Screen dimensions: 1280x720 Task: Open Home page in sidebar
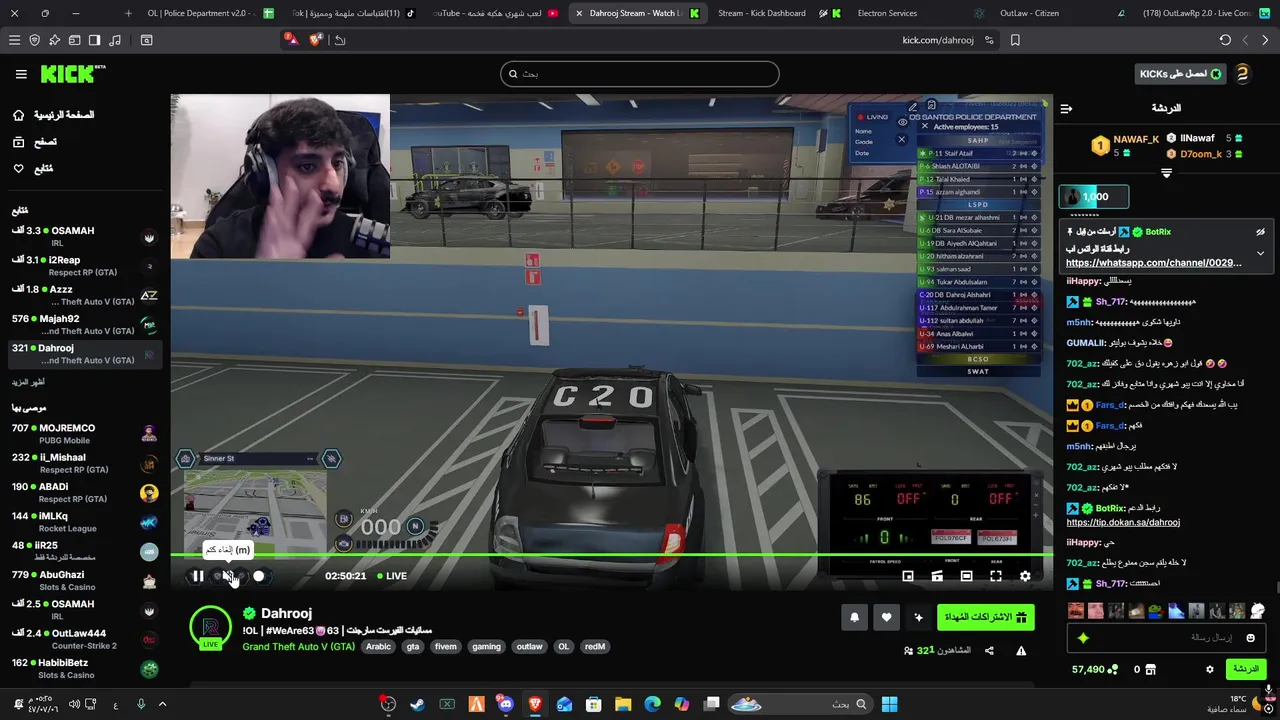[53, 115]
